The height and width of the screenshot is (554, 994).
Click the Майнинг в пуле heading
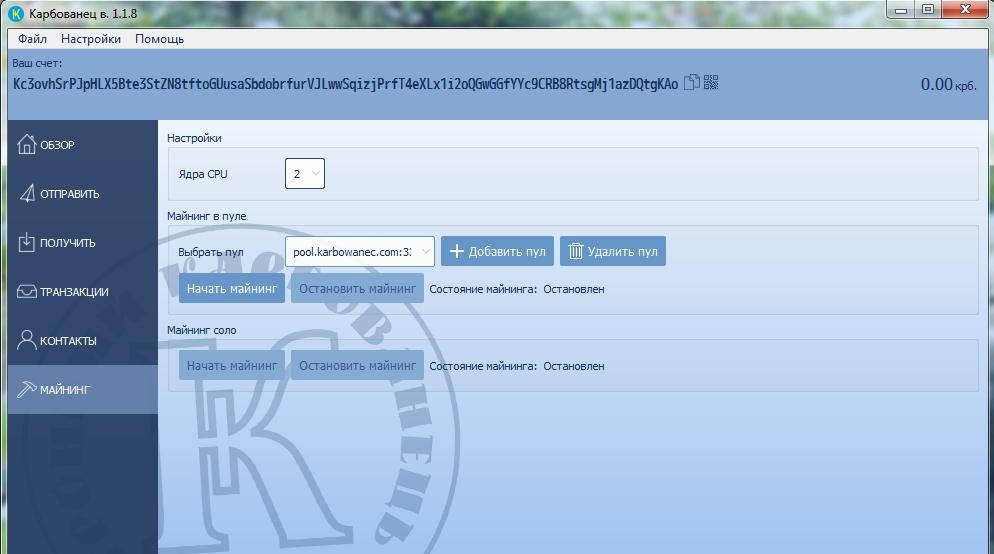(x=207, y=216)
